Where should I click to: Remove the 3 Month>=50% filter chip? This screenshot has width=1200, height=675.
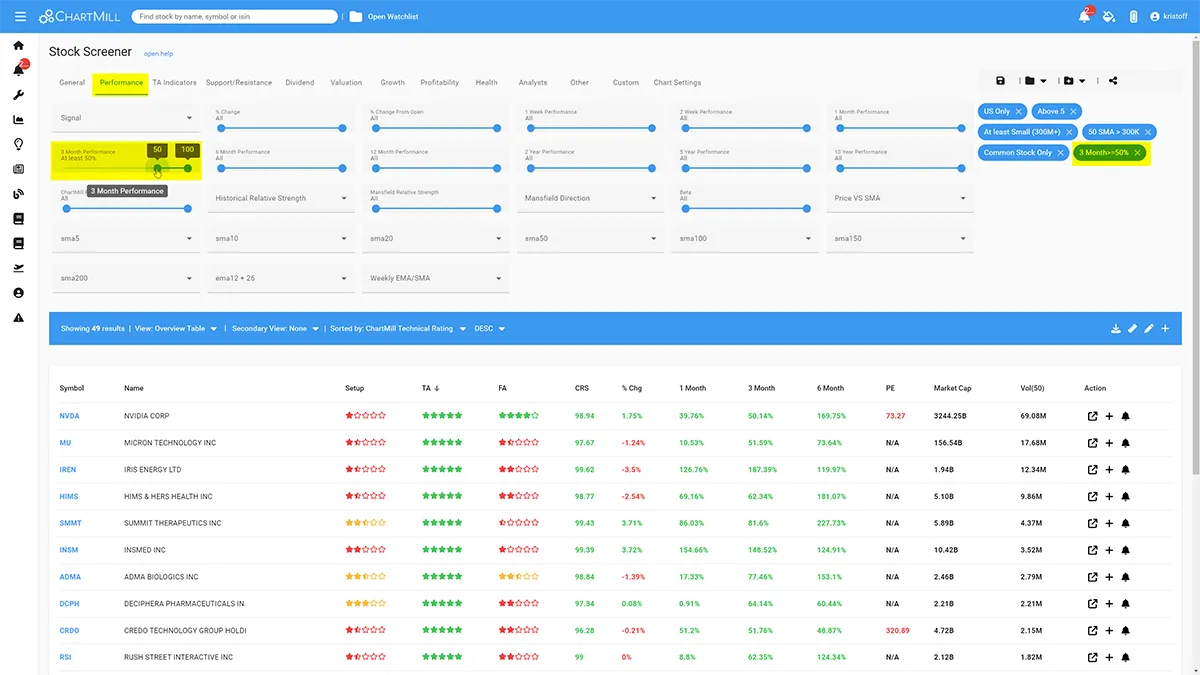tap(1137, 153)
